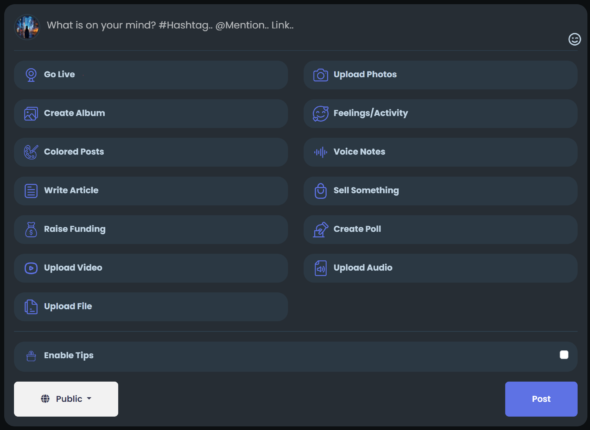The height and width of the screenshot is (430, 590).
Task: Click the Write Article document icon
Action: (x=31, y=191)
